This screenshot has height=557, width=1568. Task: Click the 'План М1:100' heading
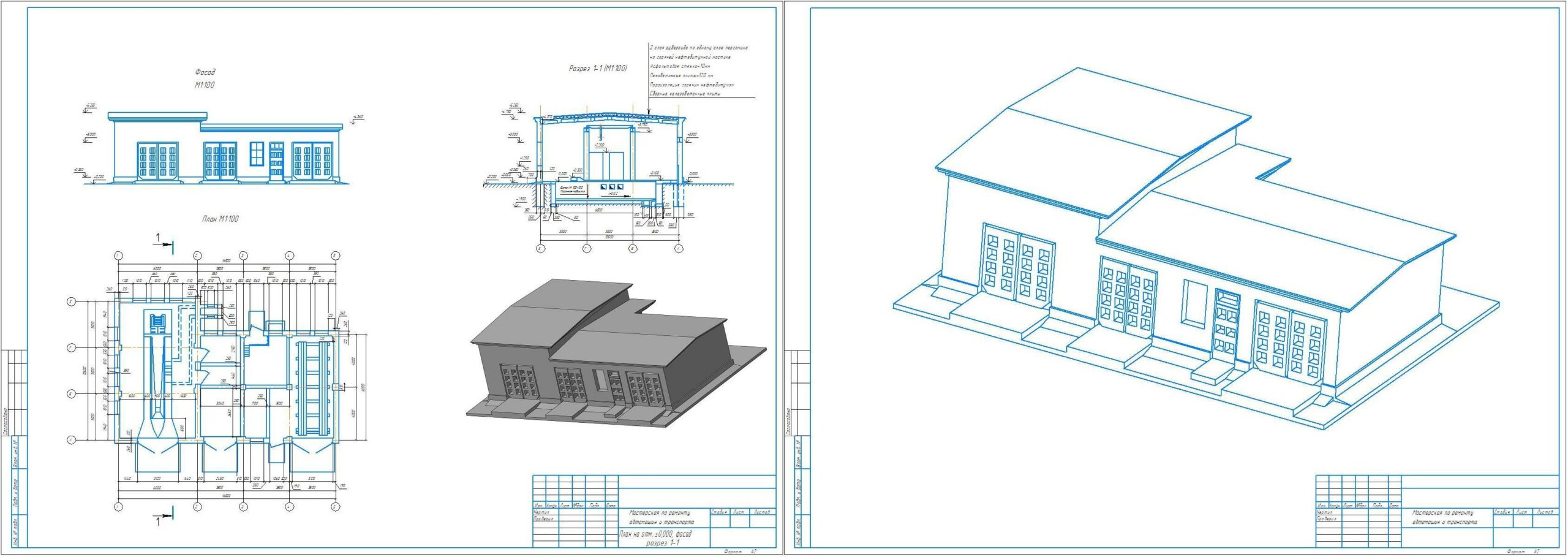point(221,219)
